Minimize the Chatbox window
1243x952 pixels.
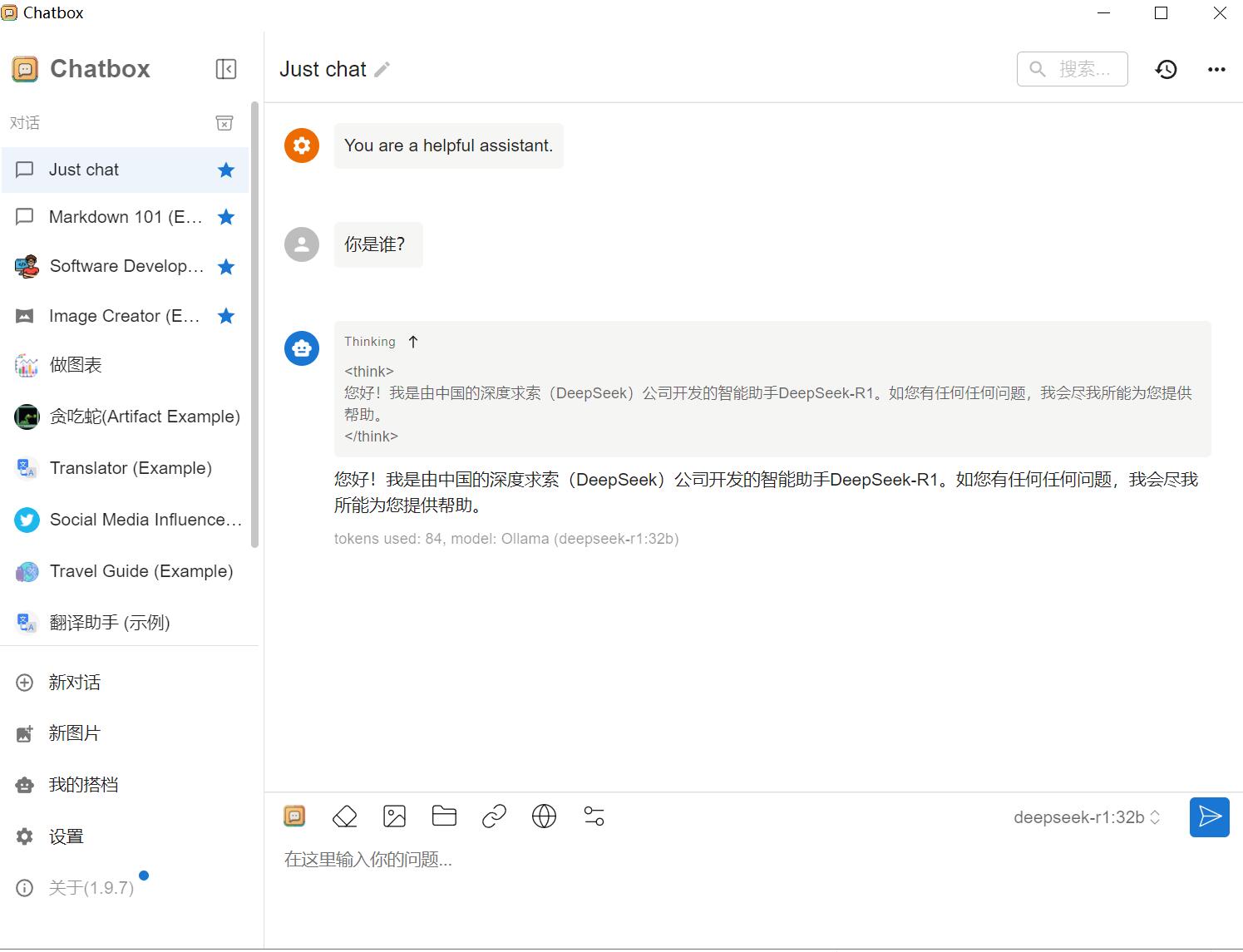point(1104,13)
